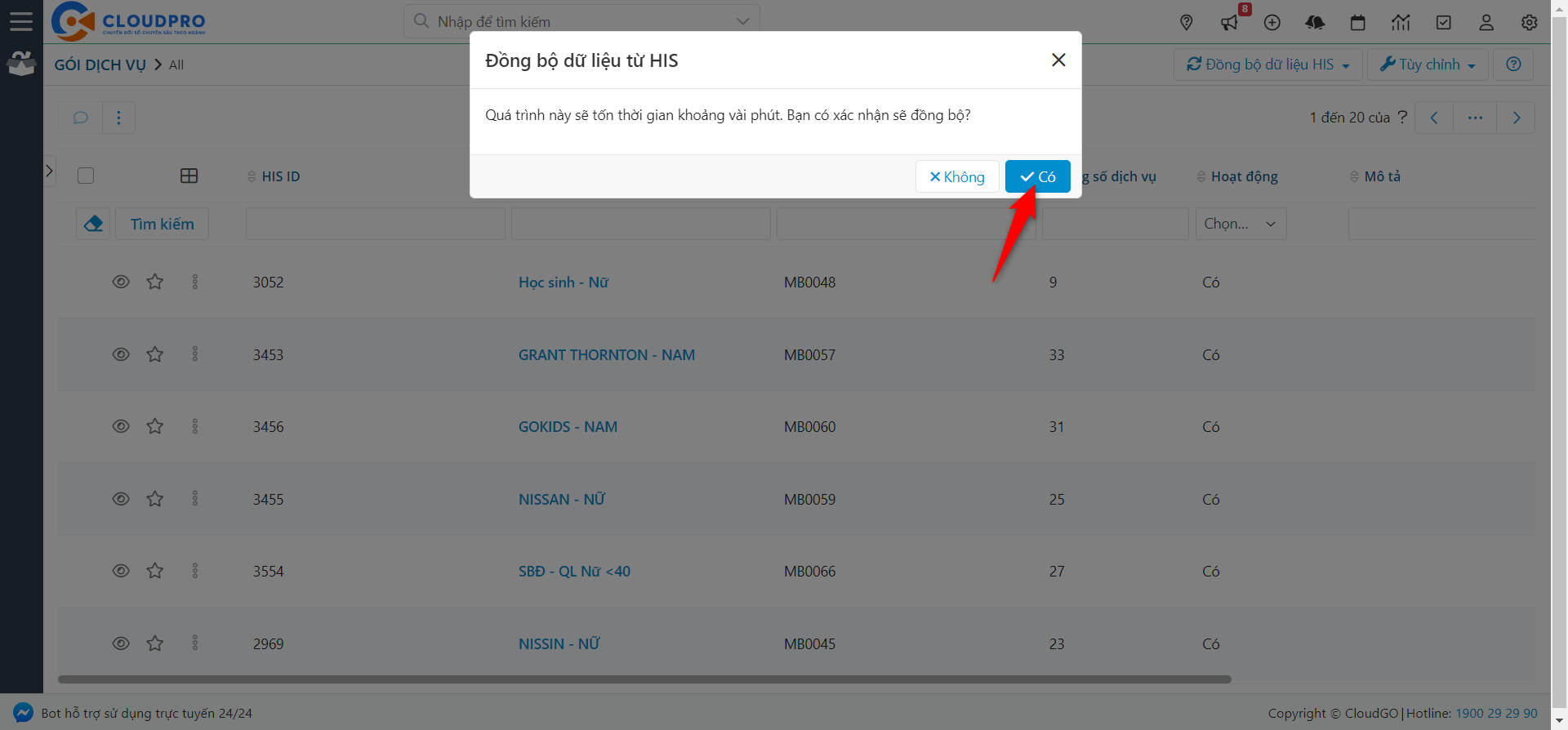Open GÓI DỊCH VỤ breadcrumb

click(x=100, y=65)
